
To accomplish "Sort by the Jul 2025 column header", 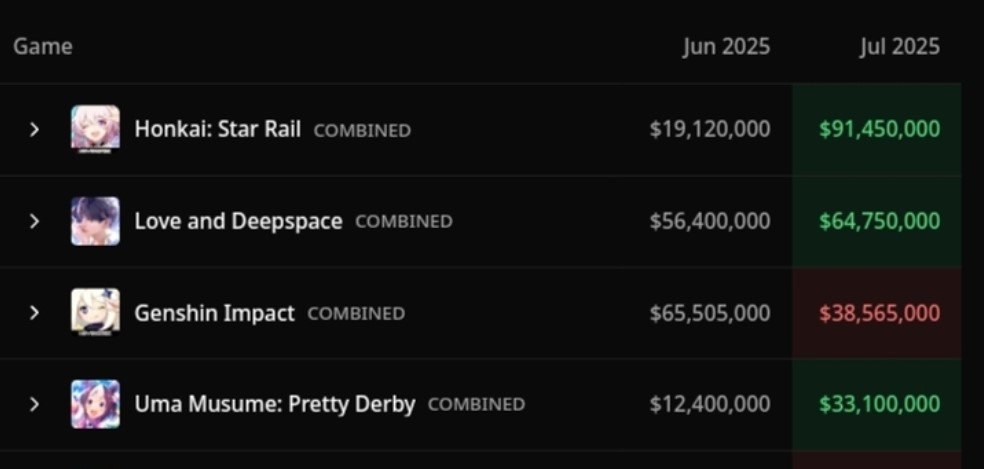I will 900,46.
